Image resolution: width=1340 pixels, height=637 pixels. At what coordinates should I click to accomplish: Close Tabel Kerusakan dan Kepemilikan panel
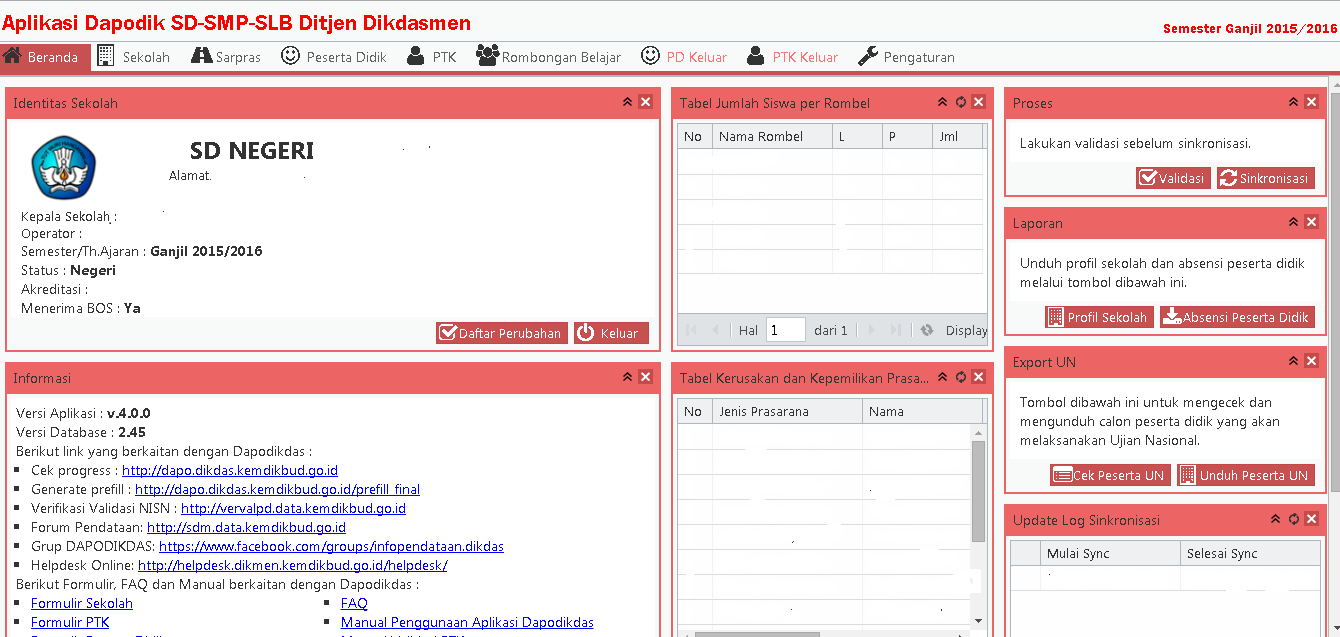[978, 377]
